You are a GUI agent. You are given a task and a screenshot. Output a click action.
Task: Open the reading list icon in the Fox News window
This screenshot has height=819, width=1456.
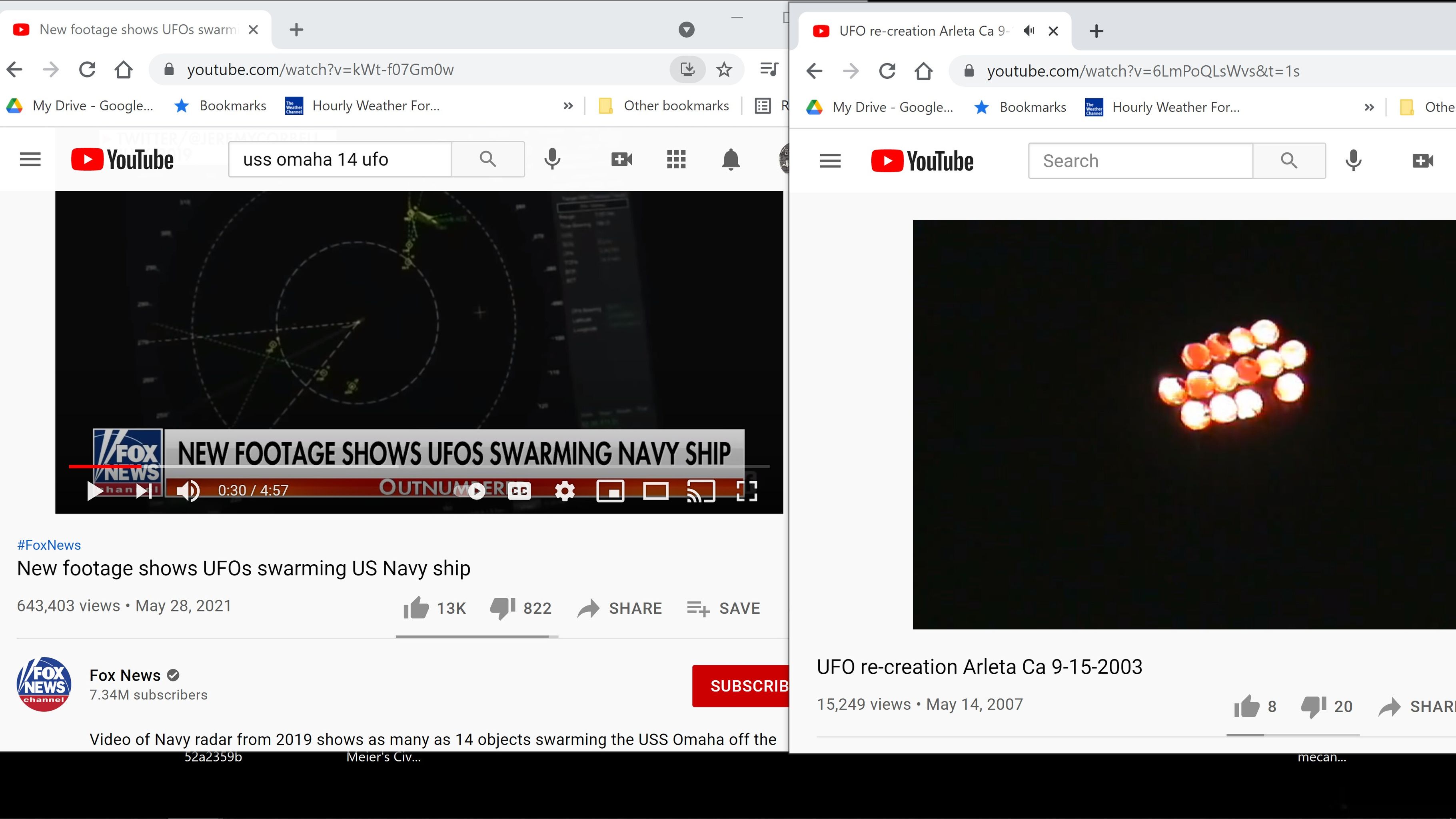click(763, 106)
